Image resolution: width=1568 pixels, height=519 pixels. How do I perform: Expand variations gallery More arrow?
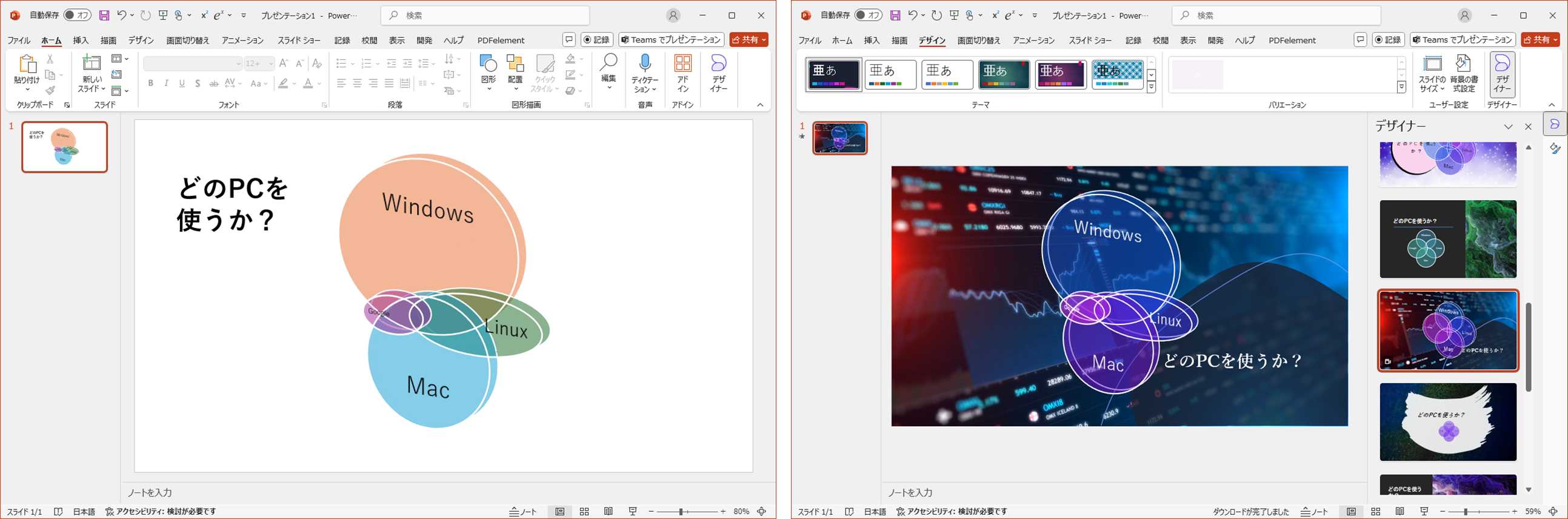1401,88
